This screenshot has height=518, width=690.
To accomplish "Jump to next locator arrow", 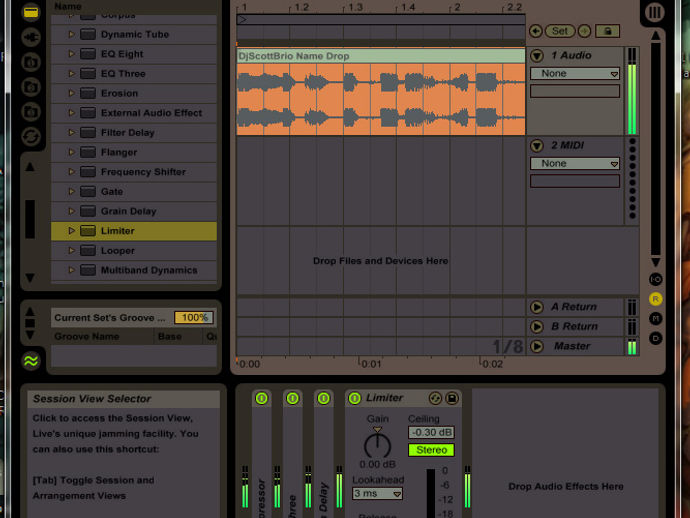I will coord(584,31).
